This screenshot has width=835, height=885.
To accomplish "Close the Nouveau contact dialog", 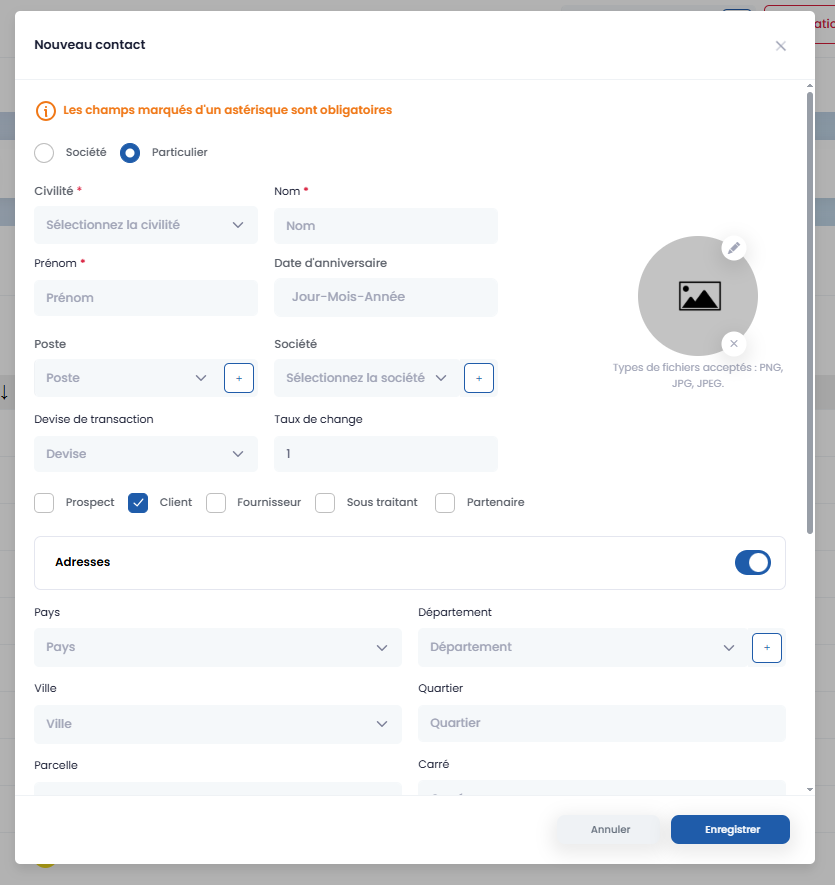I will tap(781, 46).
